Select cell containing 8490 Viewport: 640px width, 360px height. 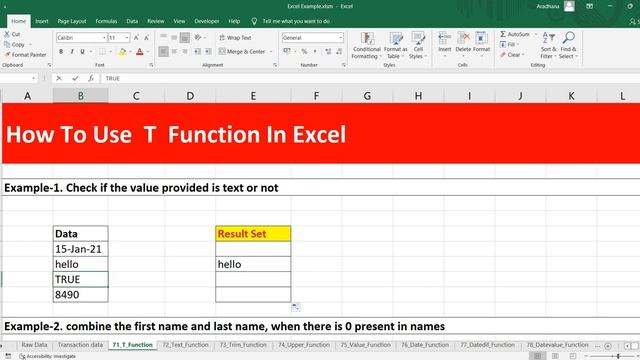(x=80, y=295)
